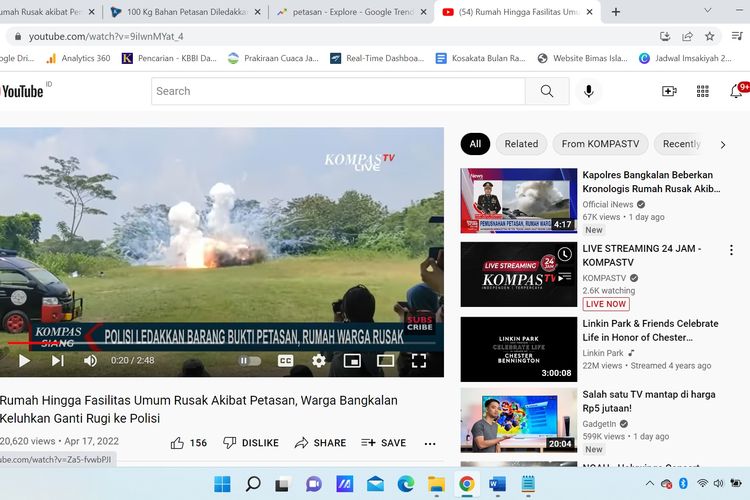The width and height of the screenshot is (750, 500).
Task: Play the KompasTV video
Action: (24, 360)
